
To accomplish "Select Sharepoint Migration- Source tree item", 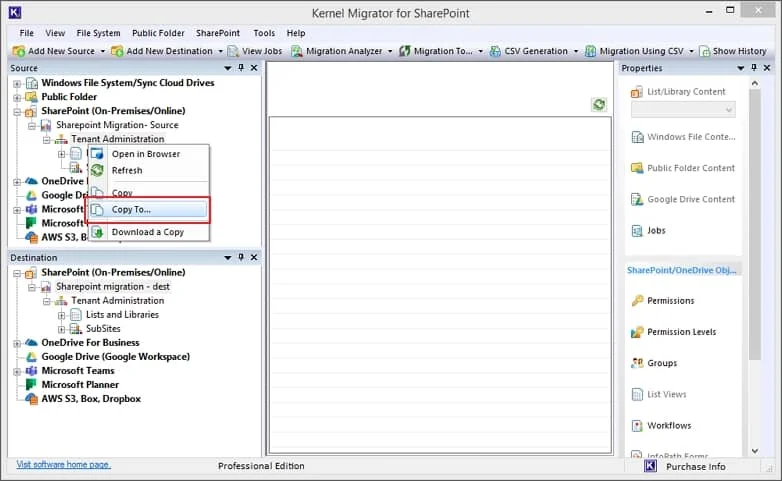I will [x=117, y=125].
